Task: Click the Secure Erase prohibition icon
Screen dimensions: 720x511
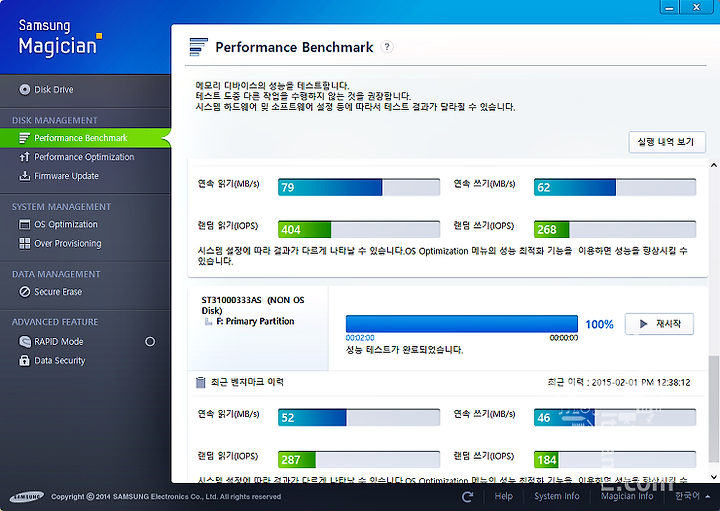Action: pyautogui.click(x=24, y=292)
